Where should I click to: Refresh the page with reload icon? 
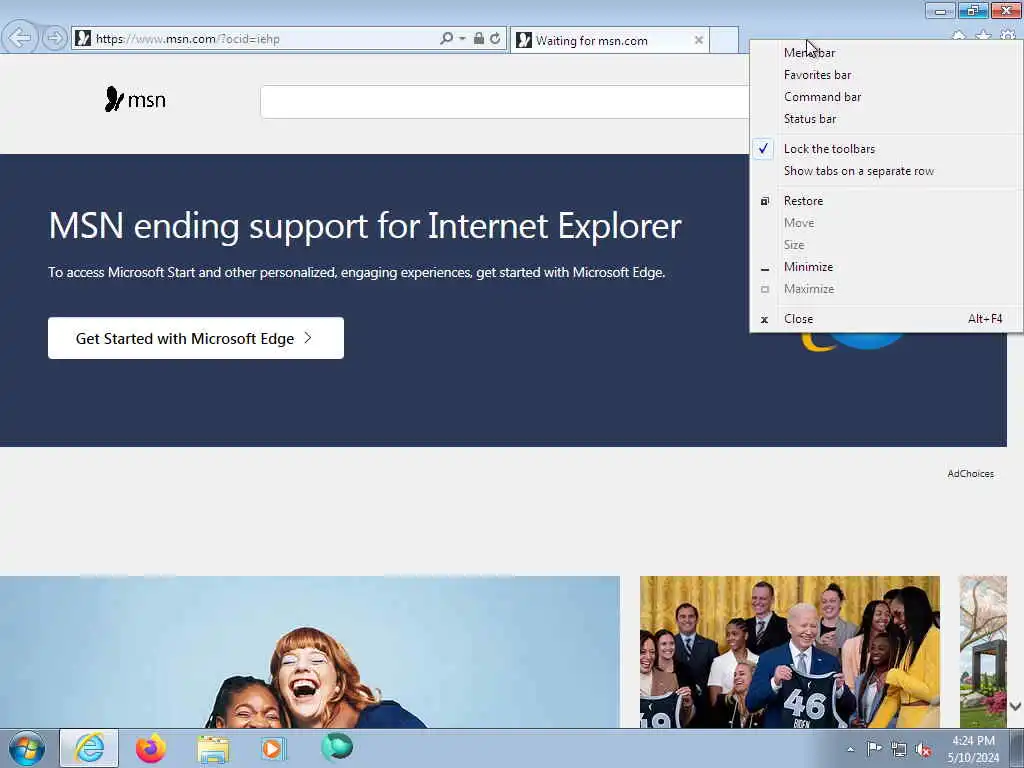(x=496, y=39)
